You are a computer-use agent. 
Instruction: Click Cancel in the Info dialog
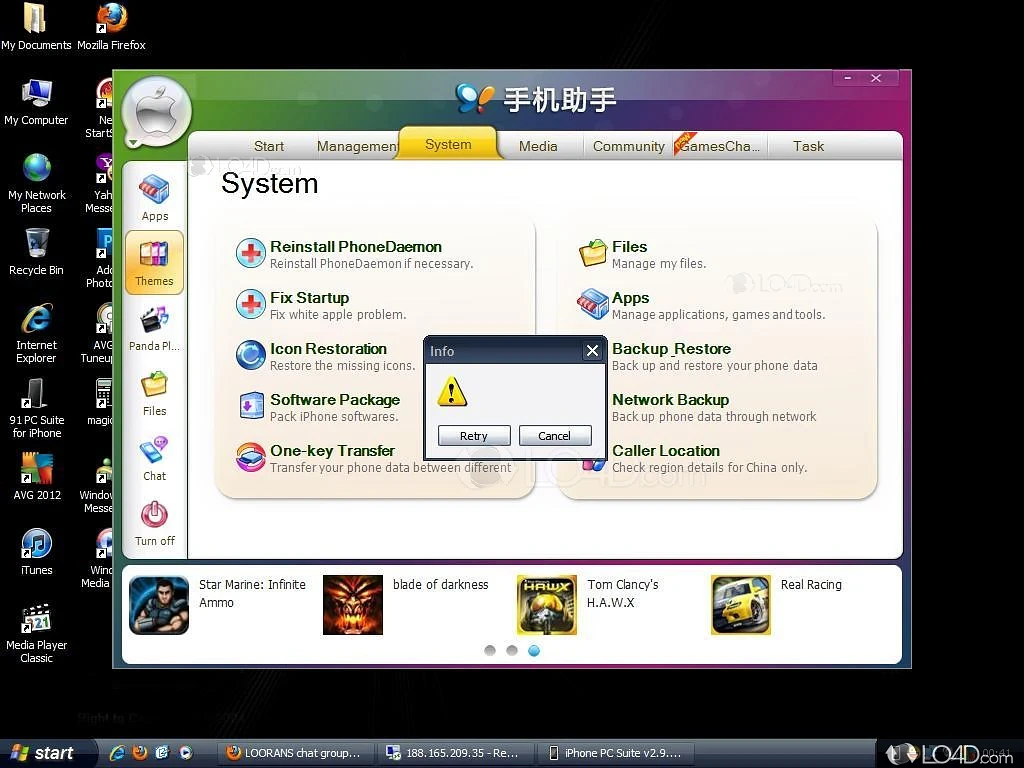[555, 436]
